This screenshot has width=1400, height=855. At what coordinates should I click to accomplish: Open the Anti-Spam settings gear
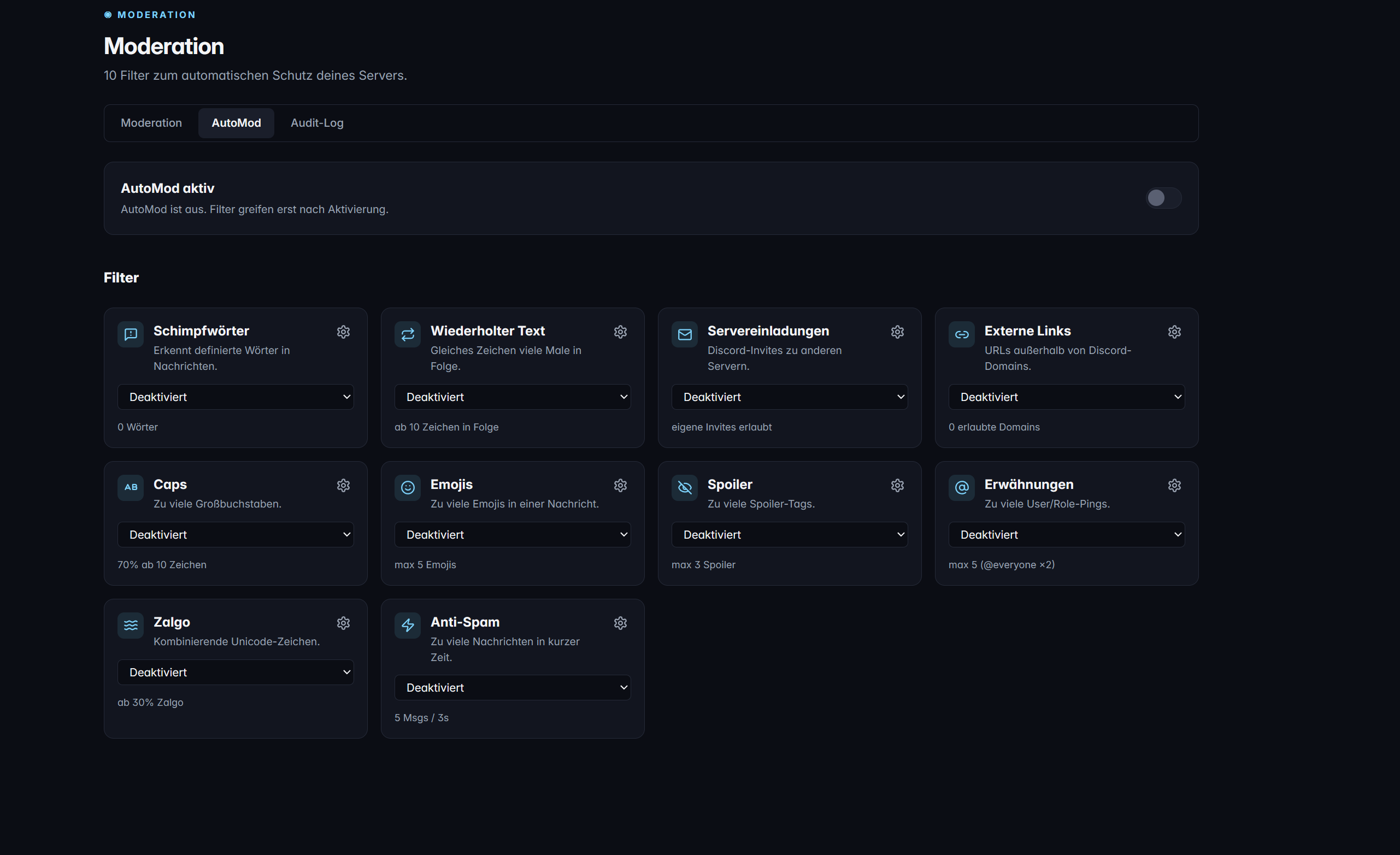(x=620, y=623)
